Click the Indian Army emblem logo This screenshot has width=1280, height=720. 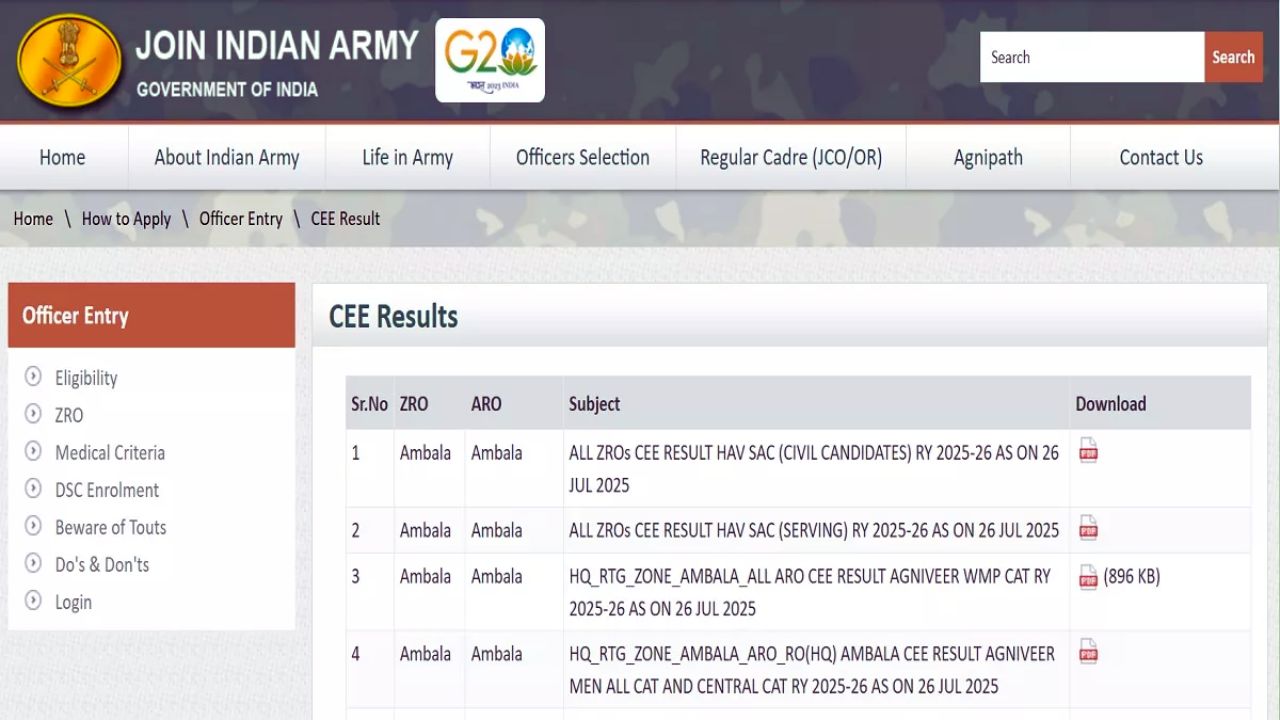click(68, 60)
